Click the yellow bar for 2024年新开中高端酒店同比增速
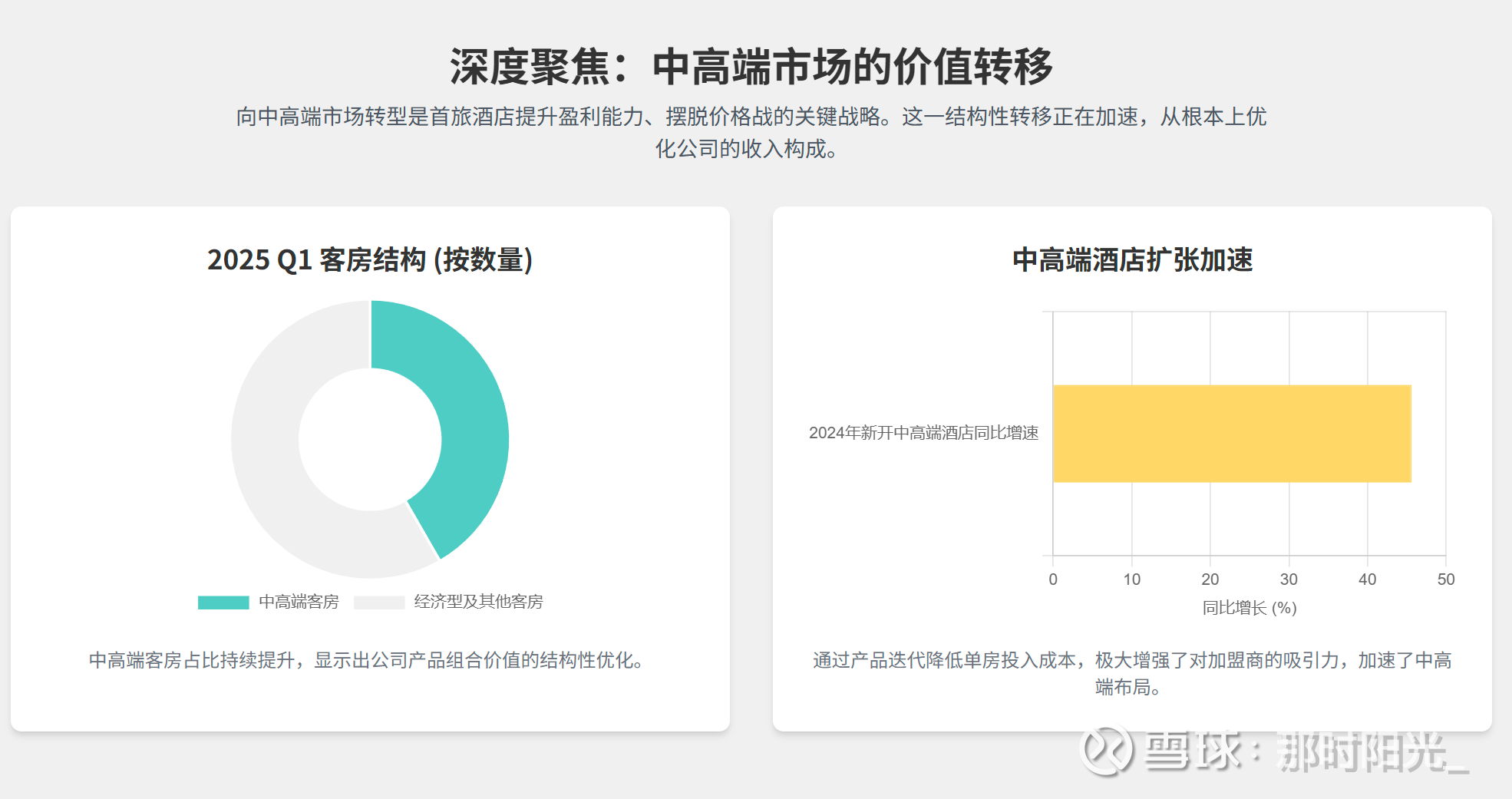 click(x=1232, y=434)
